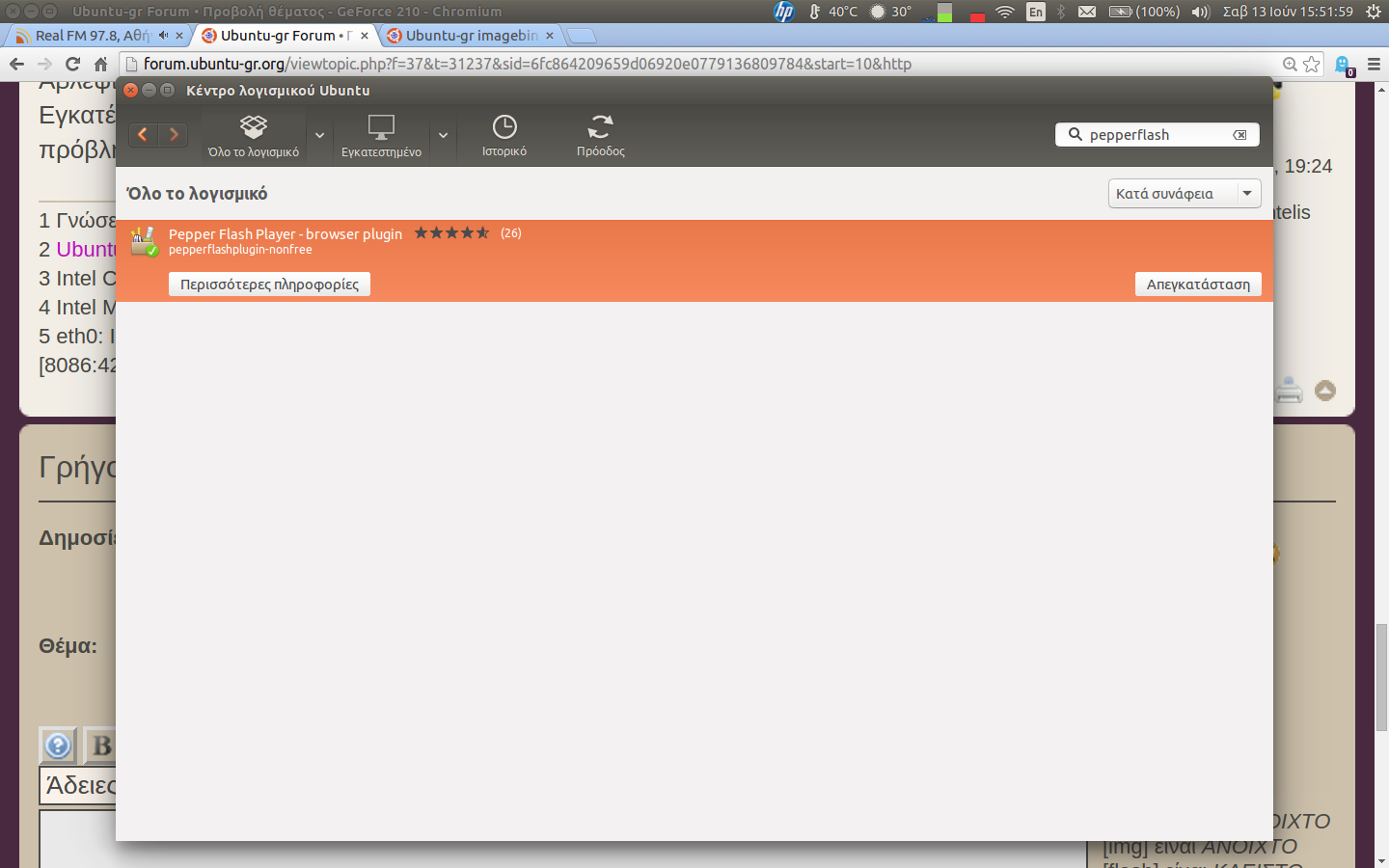Click the HP icon in top panel

click(x=784, y=12)
